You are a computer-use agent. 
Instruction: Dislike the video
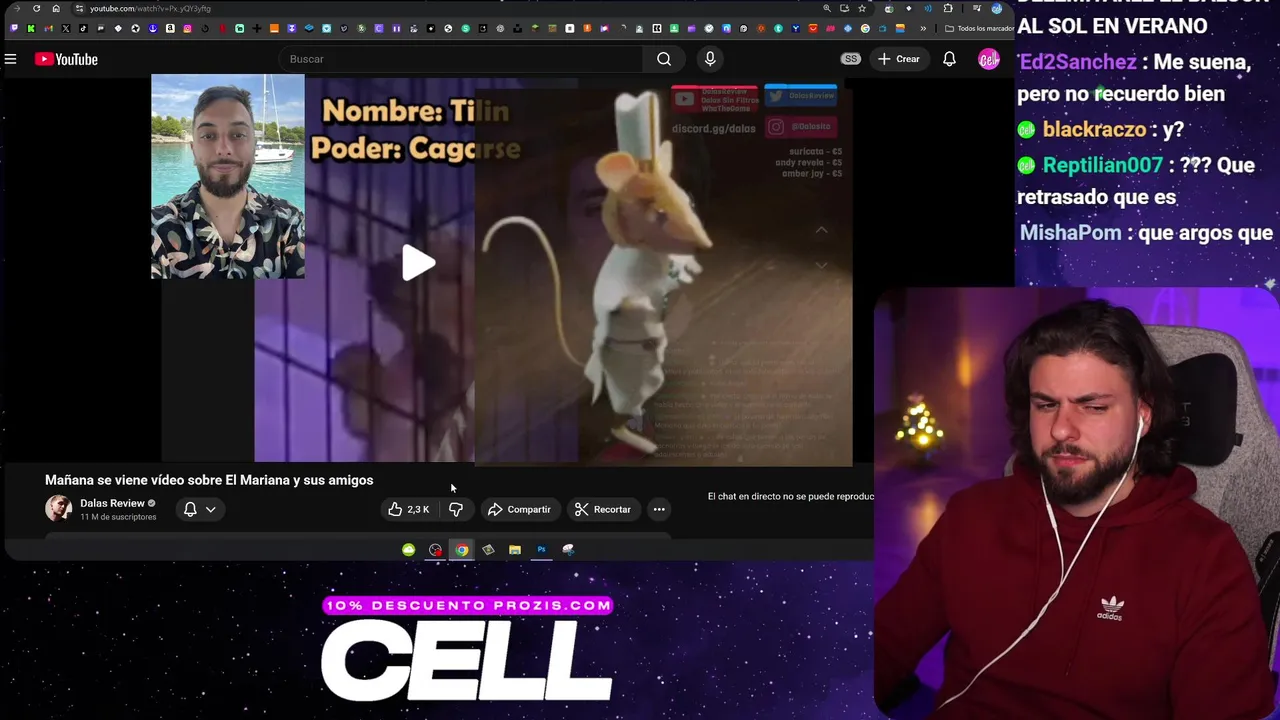[456, 509]
